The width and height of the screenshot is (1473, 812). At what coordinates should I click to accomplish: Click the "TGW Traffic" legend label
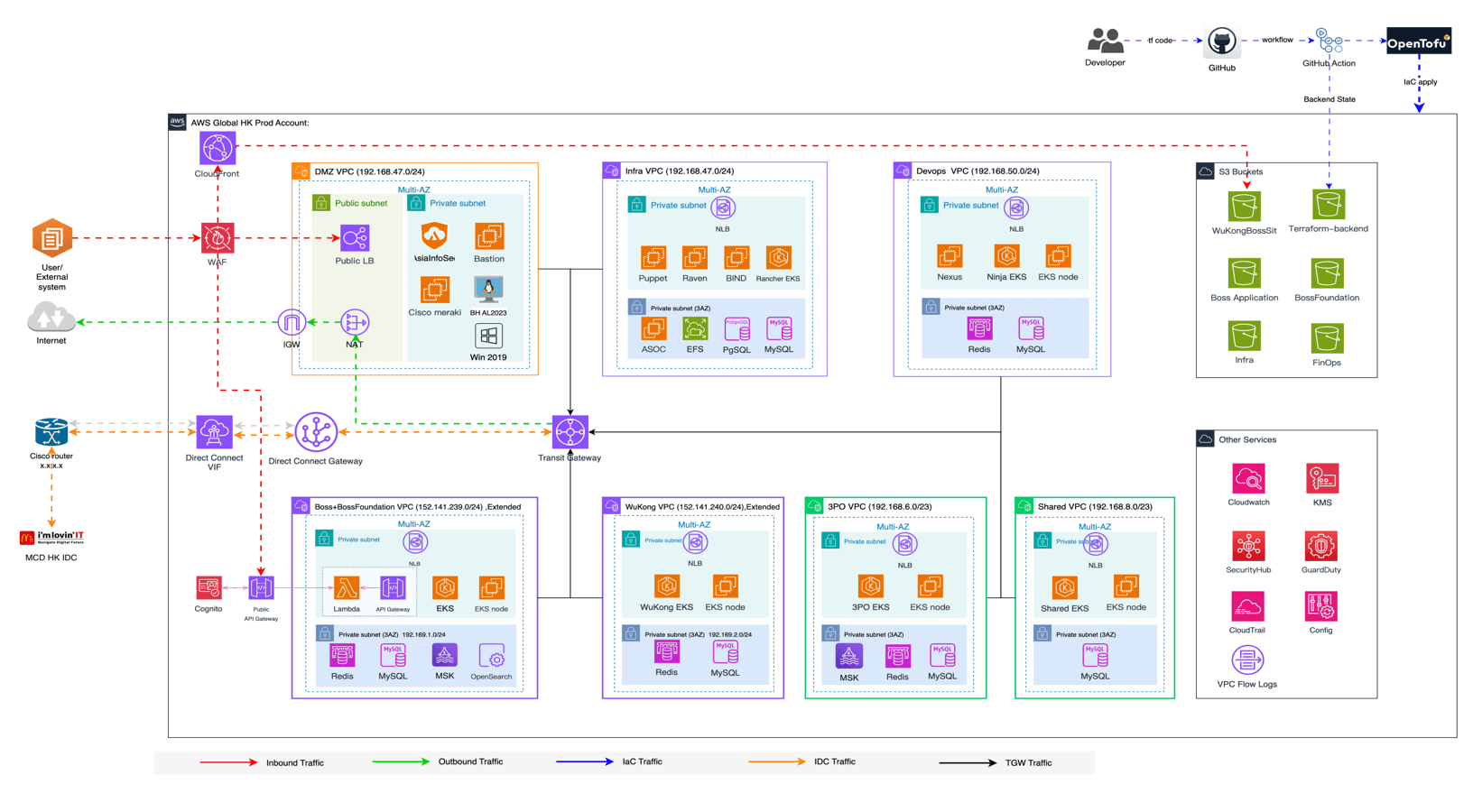1029,763
